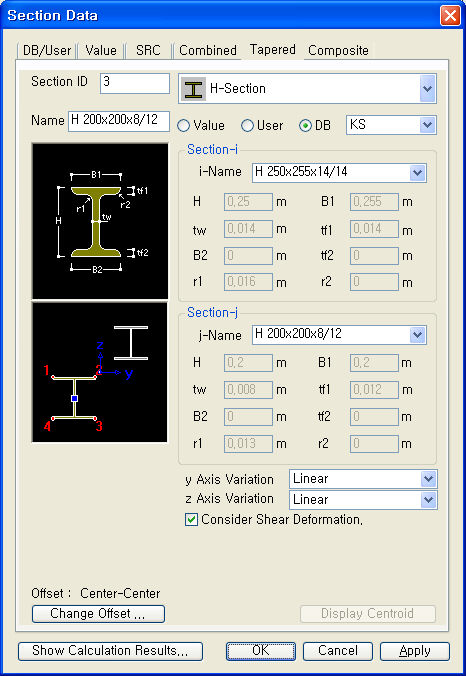The height and width of the screenshot is (676, 466).
Task: Click Section-j B1 value field
Action: coord(374,363)
